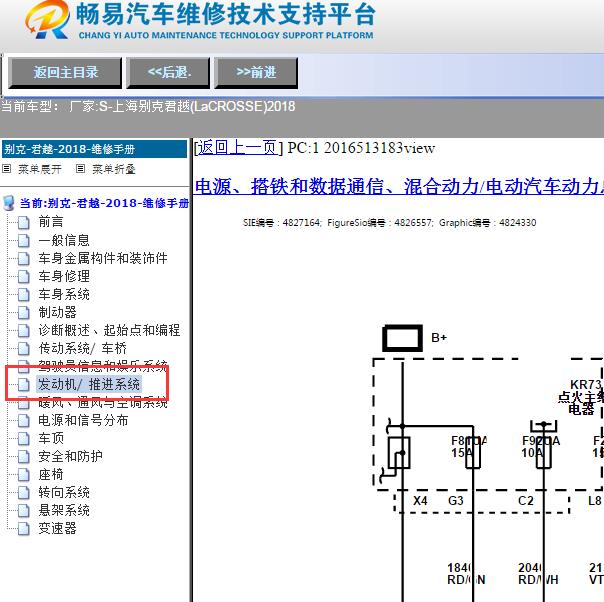This screenshot has height=602, width=604.
Task: Click the page icon next to 传动系统/车桥
Action: (x=23, y=348)
